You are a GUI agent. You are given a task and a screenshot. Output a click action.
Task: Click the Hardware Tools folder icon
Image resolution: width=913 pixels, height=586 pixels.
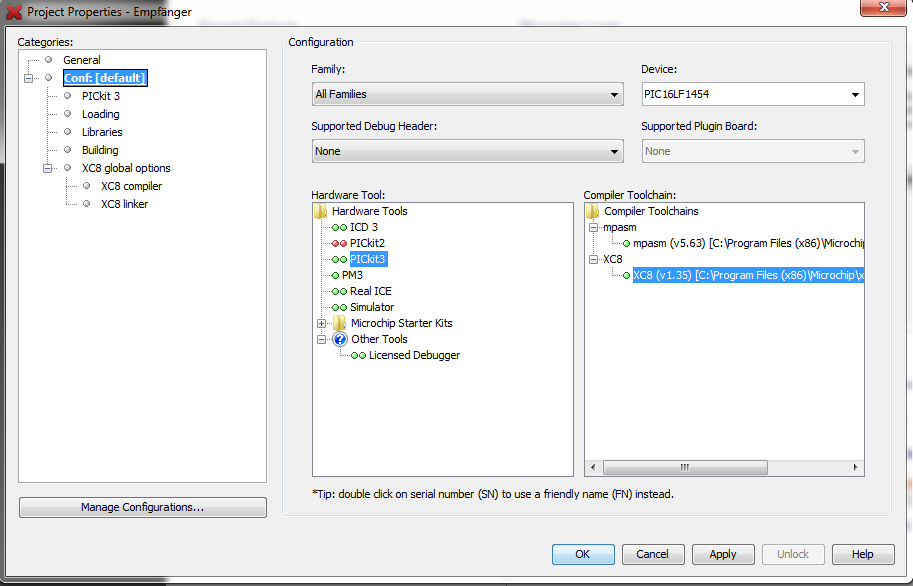[320, 211]
